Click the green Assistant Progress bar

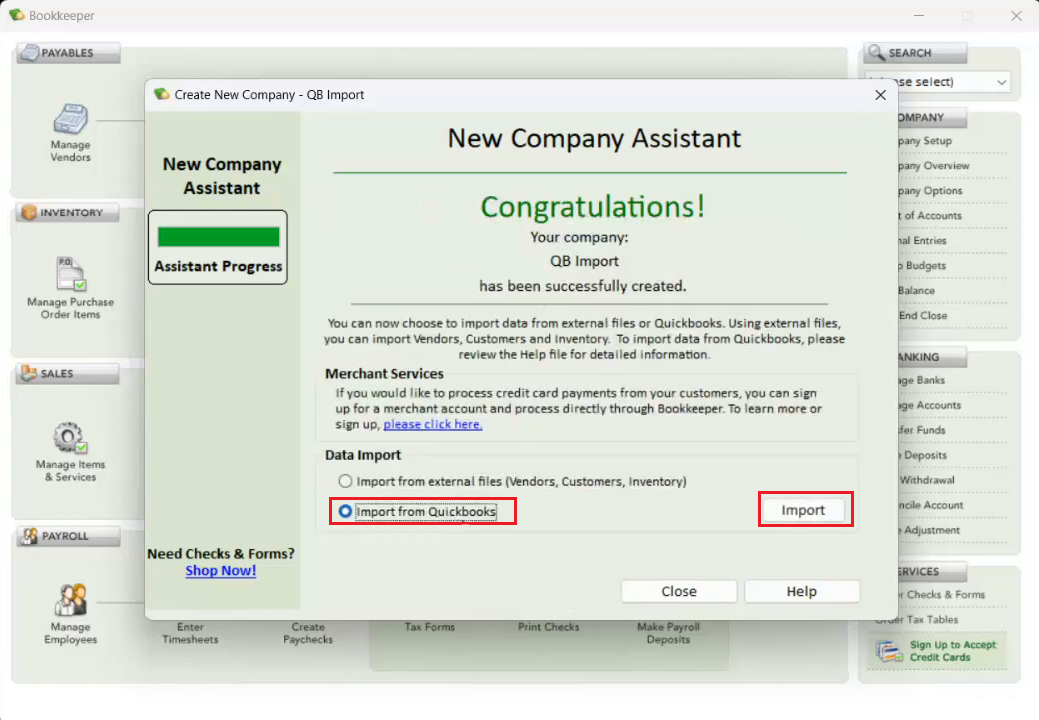(219, 237)
